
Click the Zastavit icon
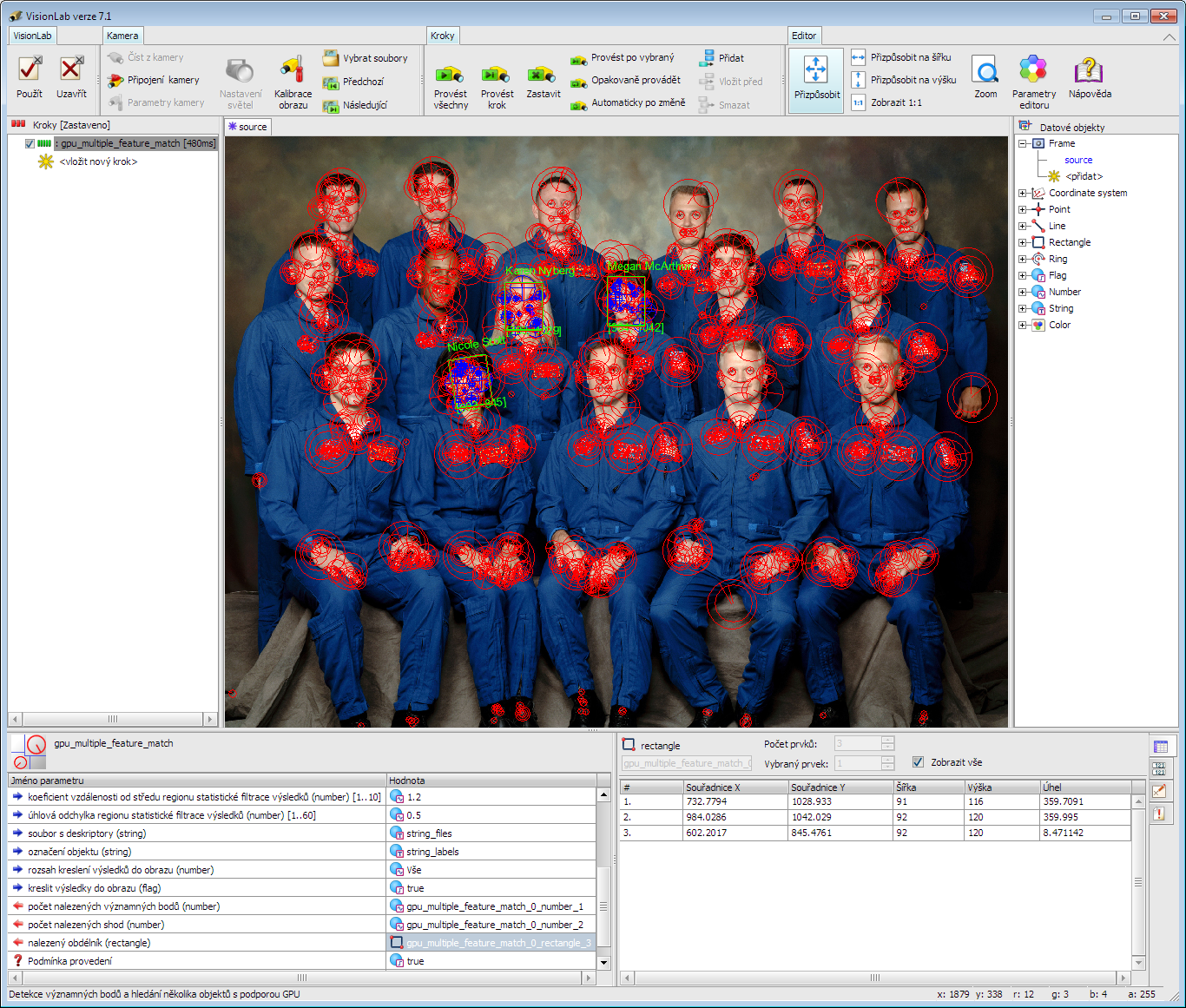543,74
